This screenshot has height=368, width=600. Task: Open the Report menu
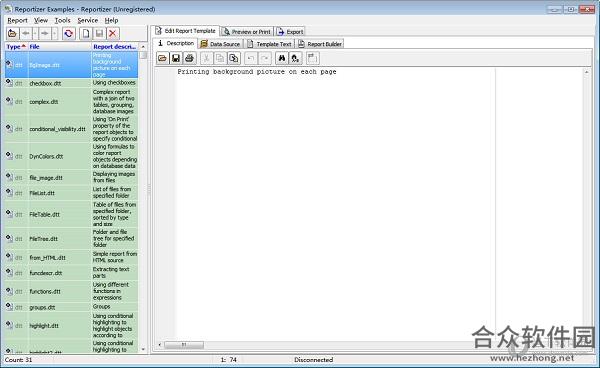[17, 20]
